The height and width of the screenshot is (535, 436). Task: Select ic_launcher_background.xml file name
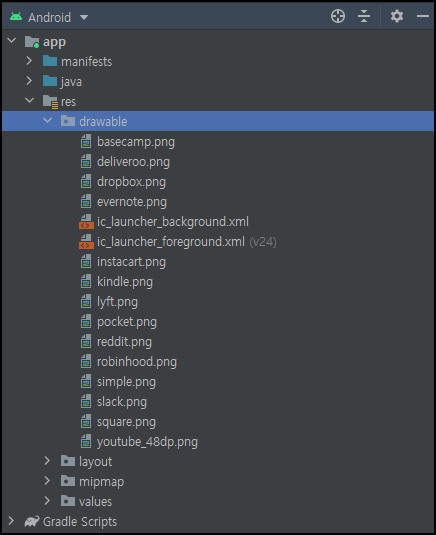click(x=173, y=222)
